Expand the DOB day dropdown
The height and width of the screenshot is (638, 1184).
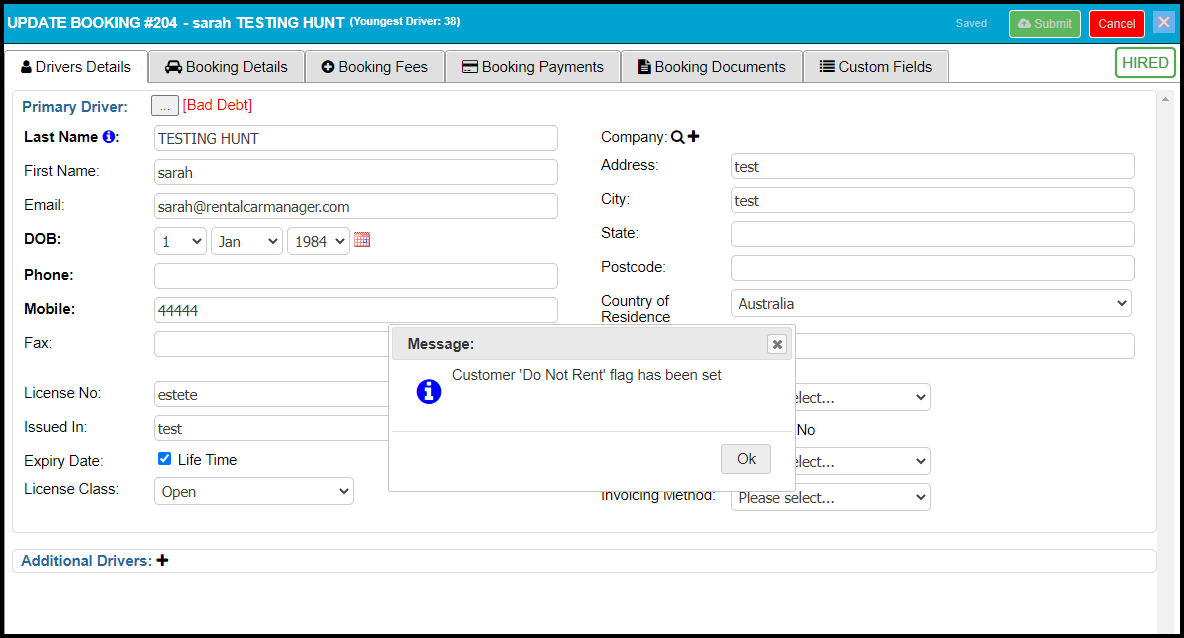pyautogui.click(x=180, y=241)
